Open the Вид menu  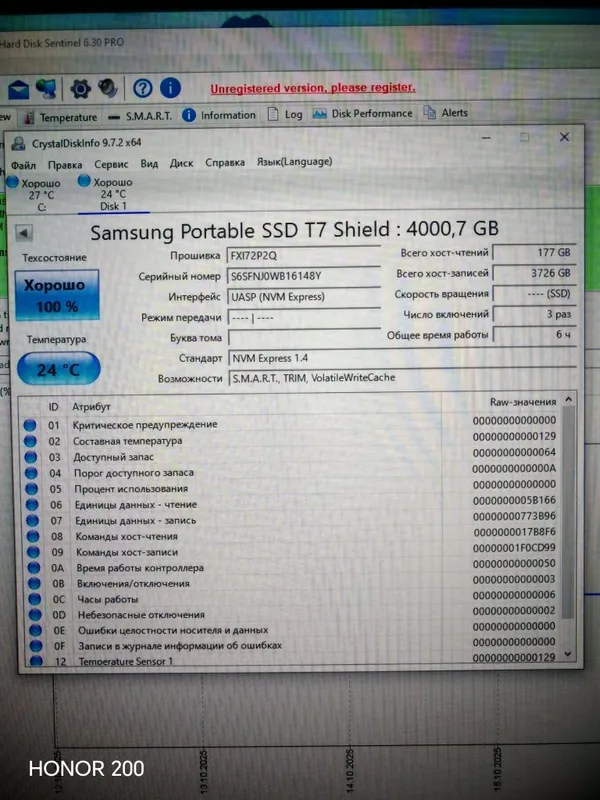(149, 164)
